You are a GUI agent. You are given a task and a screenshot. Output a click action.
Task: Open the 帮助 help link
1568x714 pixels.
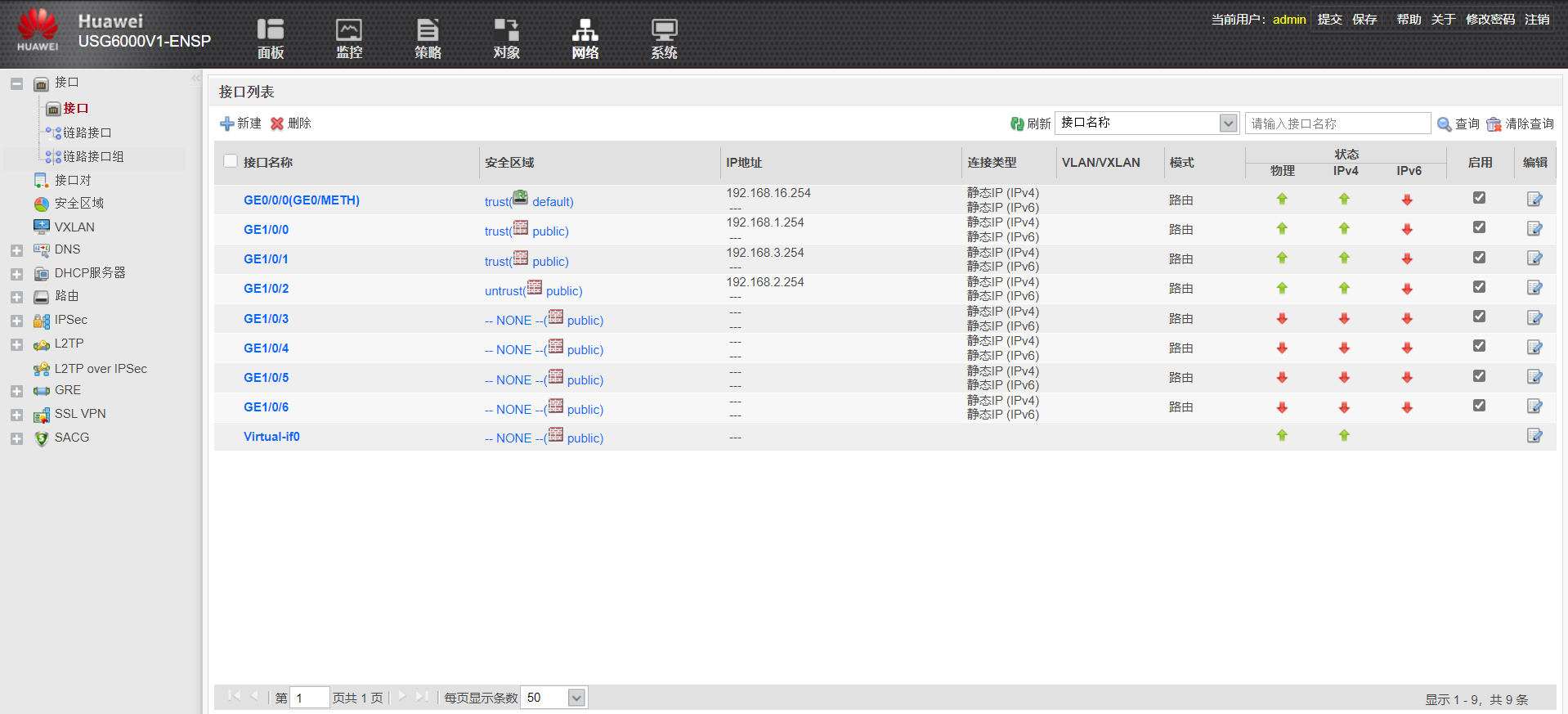click(1409, 19)
